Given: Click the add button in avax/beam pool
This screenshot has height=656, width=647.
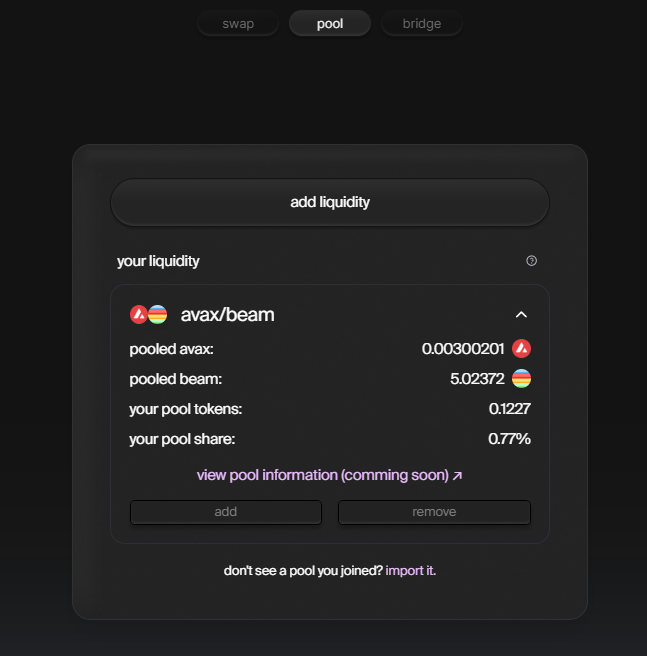Looking at the screenshot, I should tap(226, 512).
